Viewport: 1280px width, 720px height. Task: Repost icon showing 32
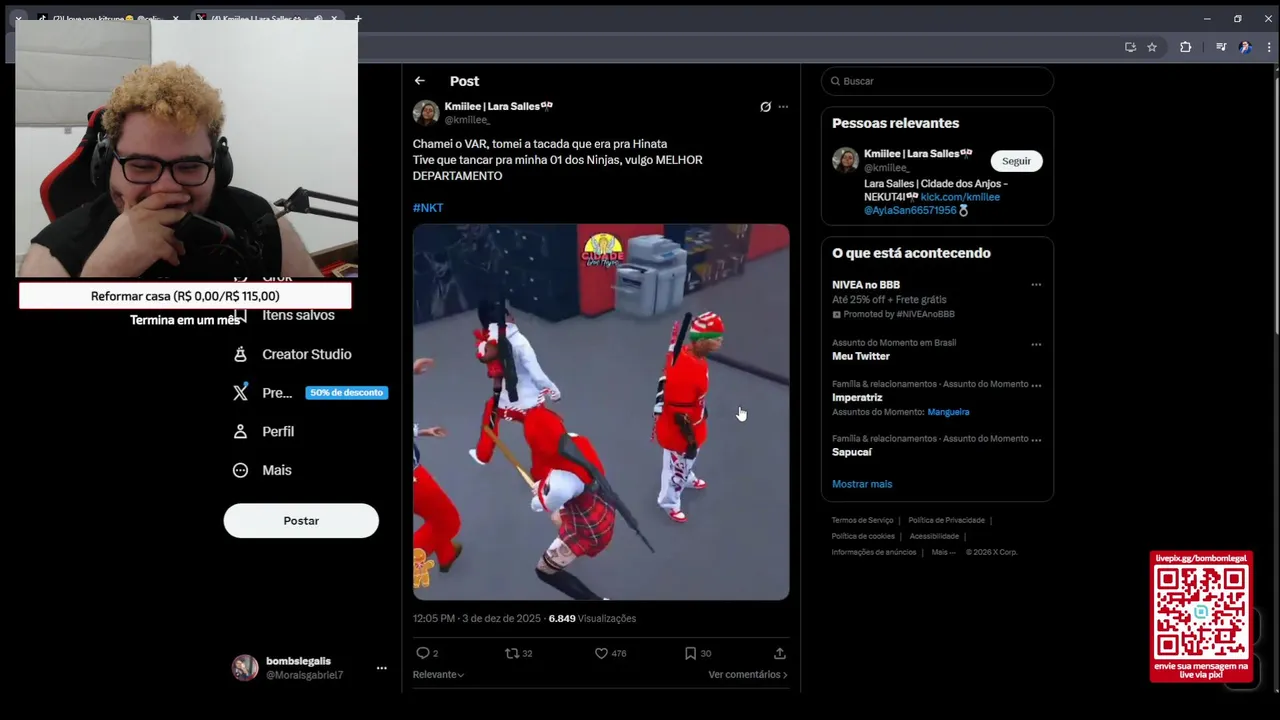click(512, 653)
